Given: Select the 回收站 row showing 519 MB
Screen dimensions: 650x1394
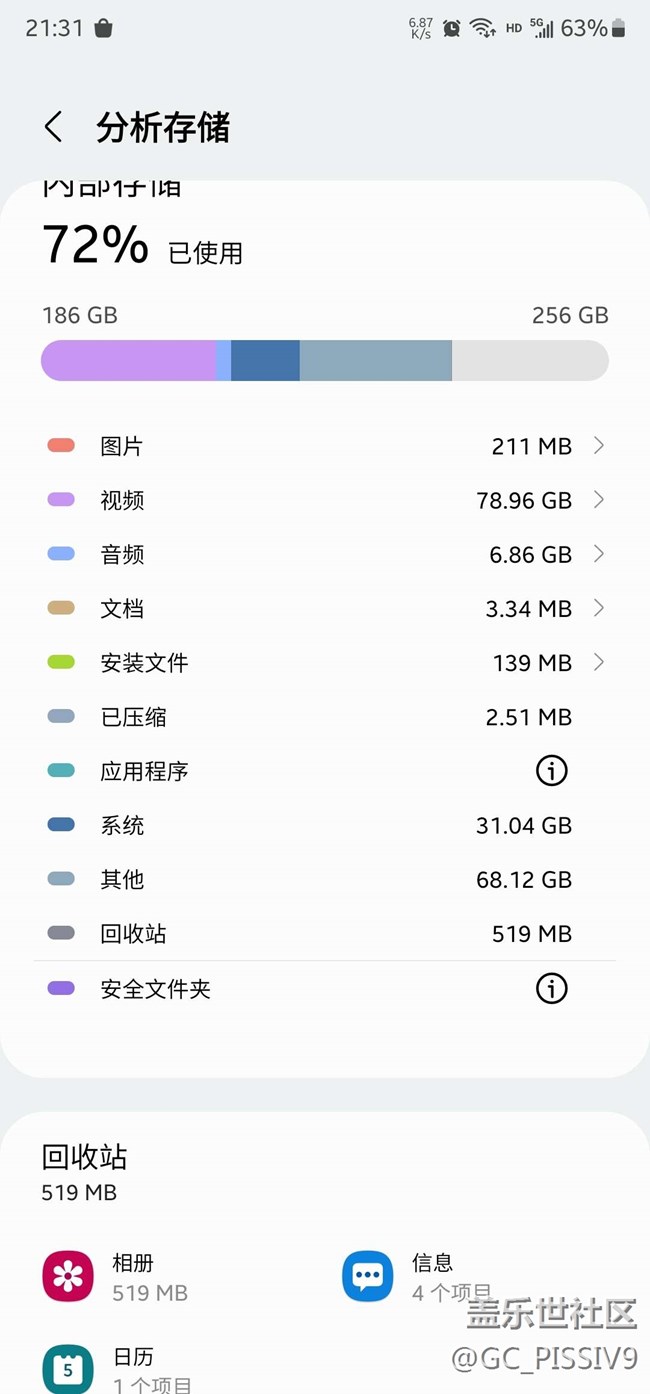Looking at the screenshot, I should (324, 934).
